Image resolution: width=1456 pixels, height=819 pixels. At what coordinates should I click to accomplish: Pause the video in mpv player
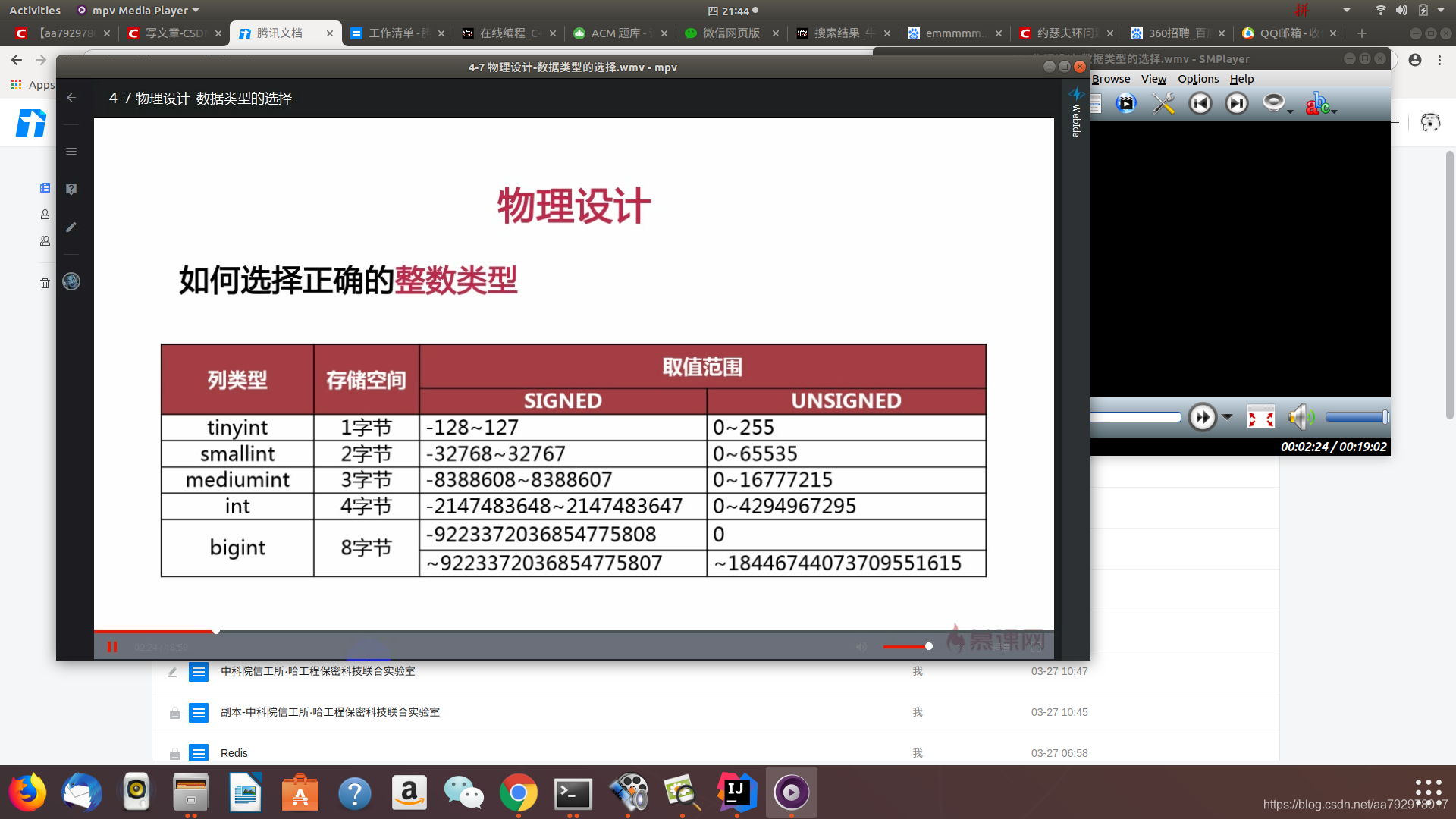[x=112, y=647]
